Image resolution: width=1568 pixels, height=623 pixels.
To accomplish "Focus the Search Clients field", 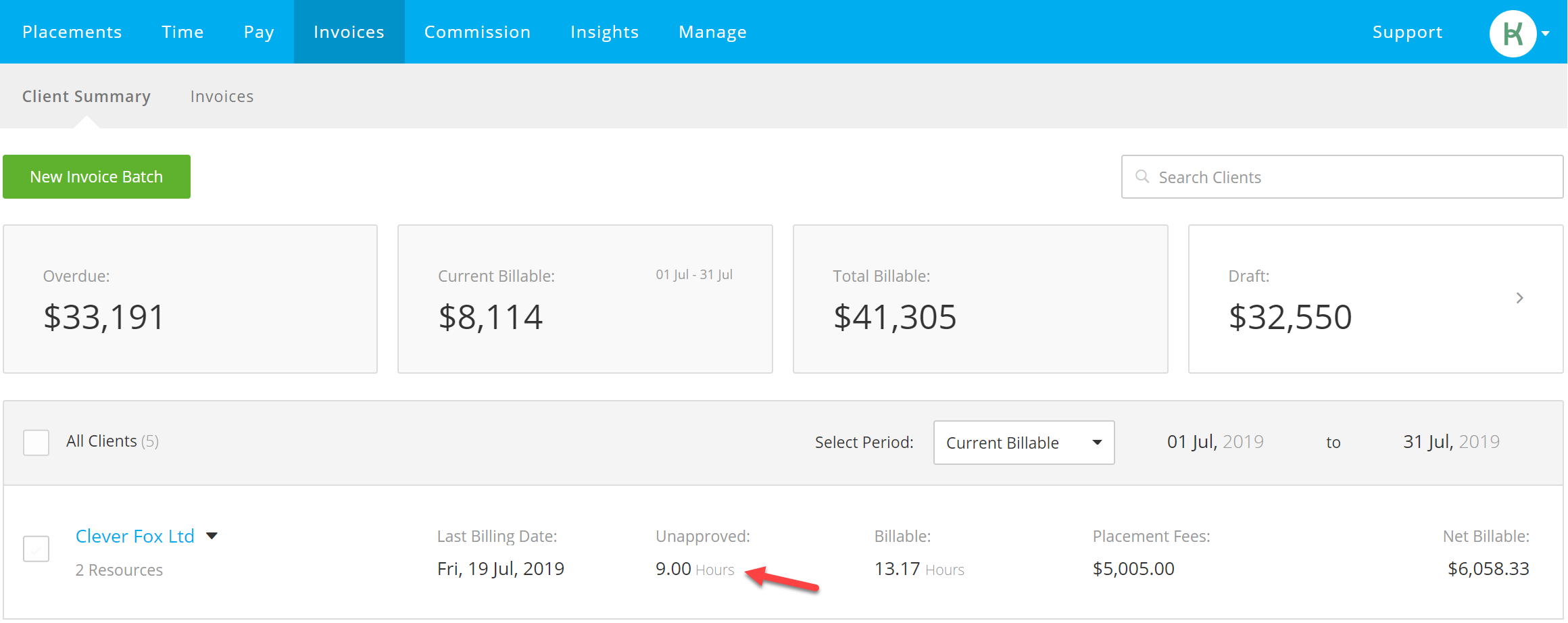I will [1342, 177].
